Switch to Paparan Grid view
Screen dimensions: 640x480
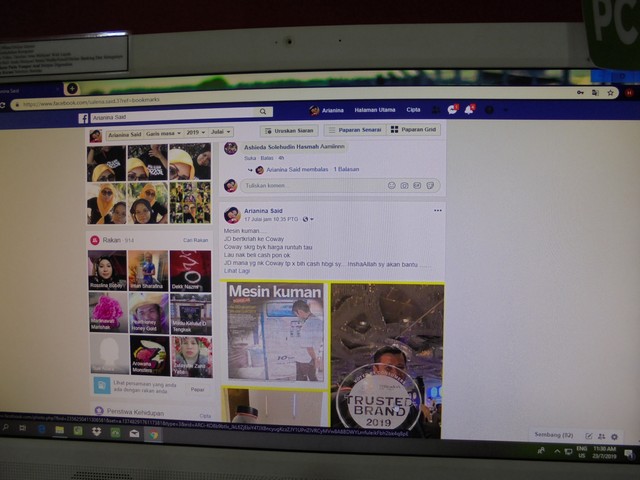click(x=413, y=130)
